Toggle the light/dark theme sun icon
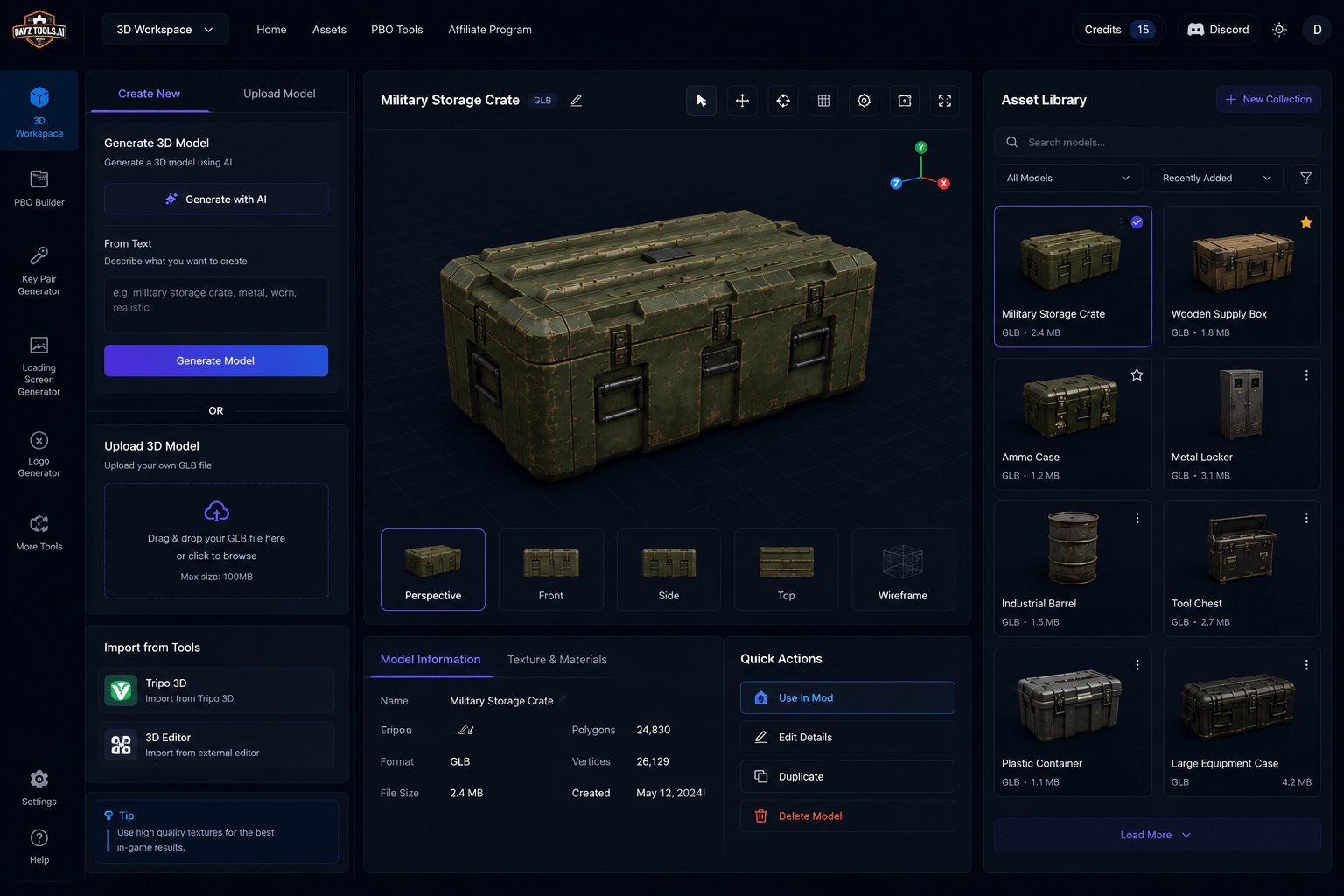This screenshot has height=896, width=1344. pyautogui.click(x=1279, y=30)
